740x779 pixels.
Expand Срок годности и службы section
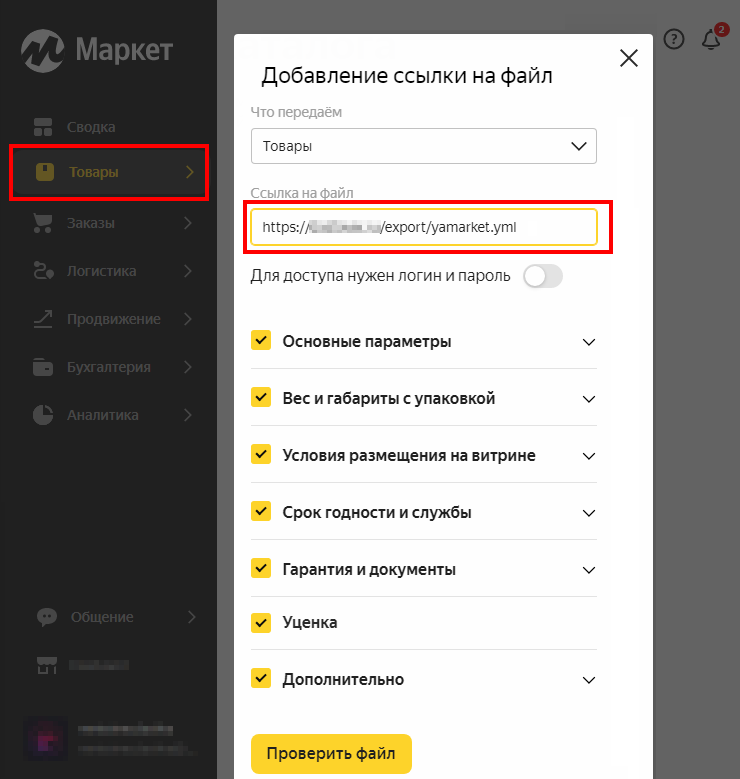[588, 513]
